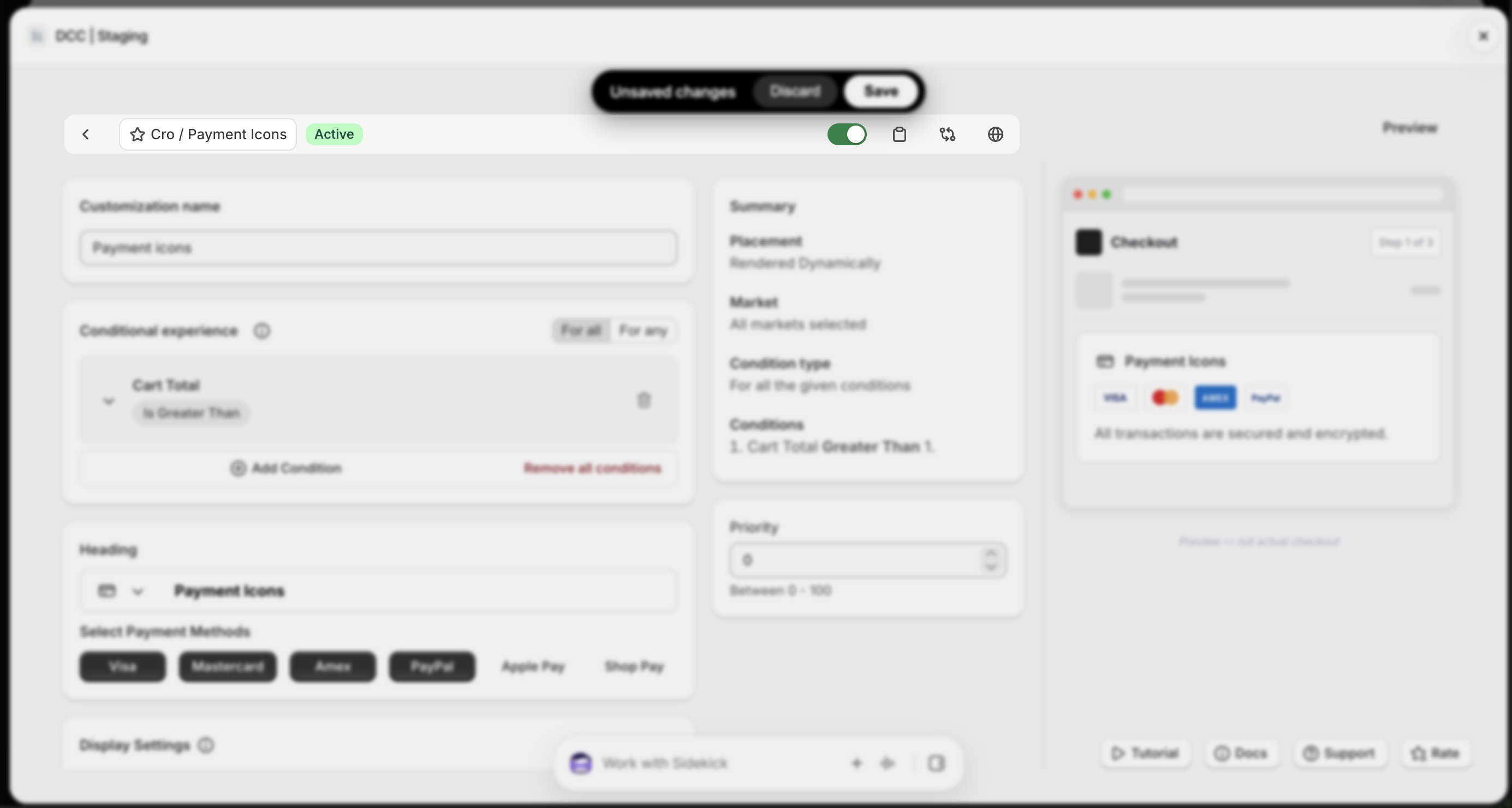Open the heading icon dropdown
Screen dimensions: 1512x808
(x=122, y=591)
